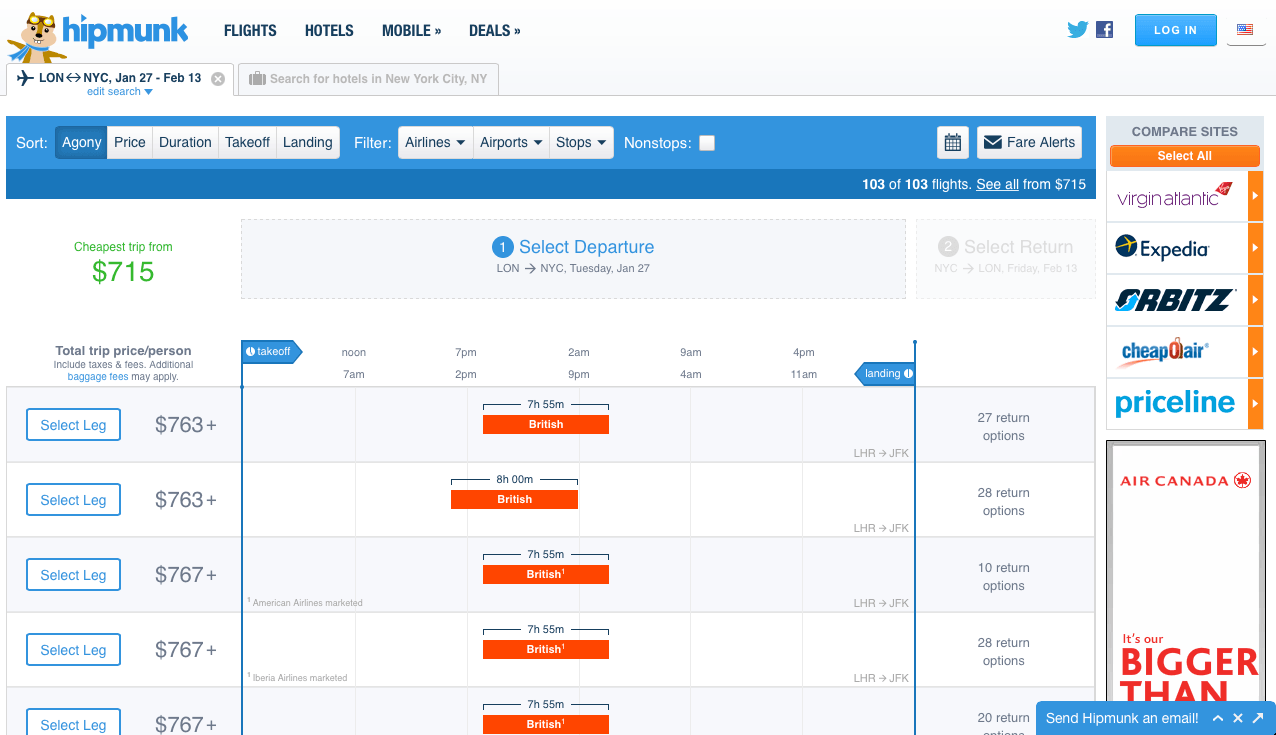Enable the Nonstops checkbox
This screenshot has height=735, width=1276.
(707, 143)
